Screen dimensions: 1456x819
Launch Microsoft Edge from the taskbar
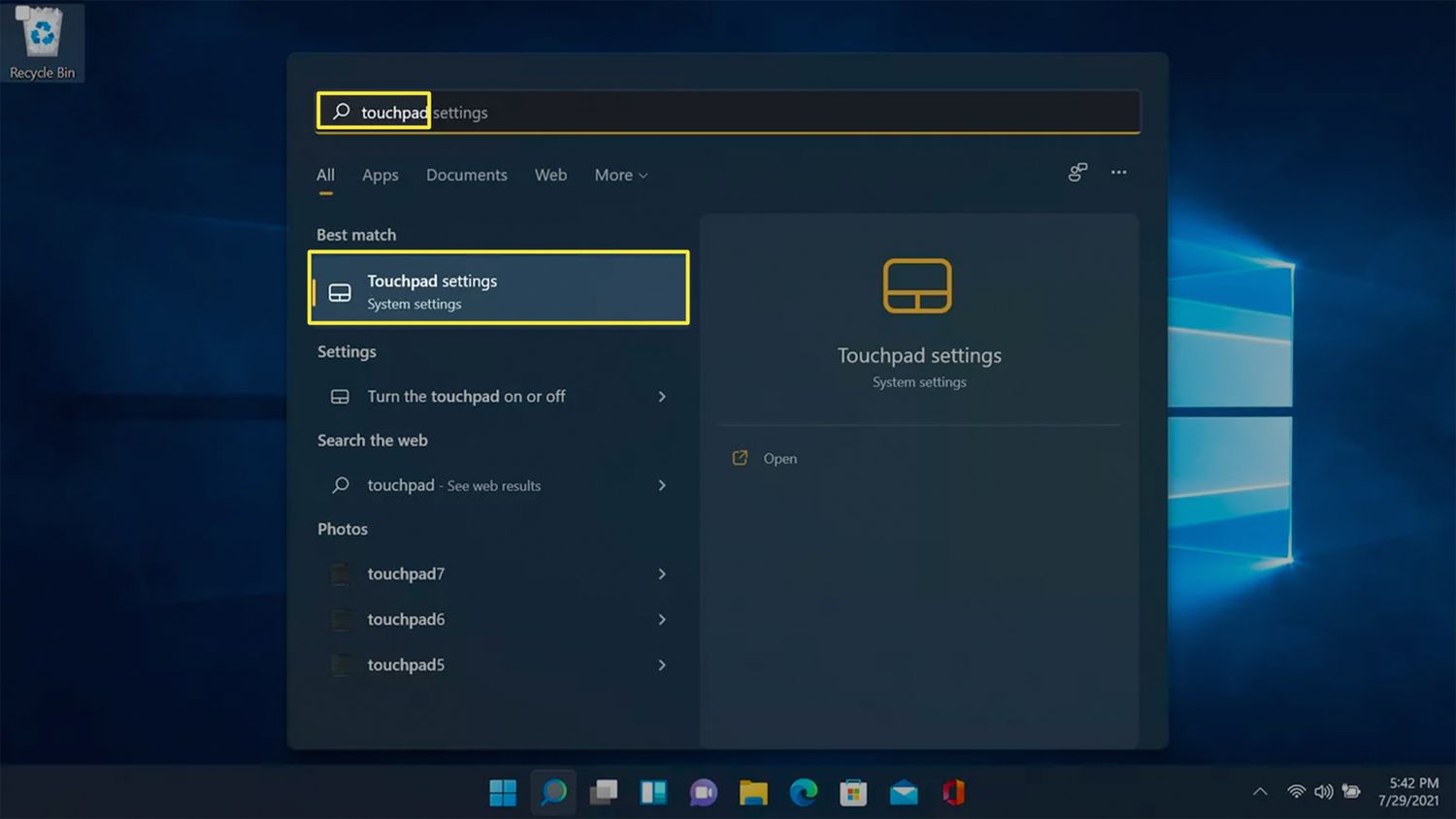tap(804, 793)
